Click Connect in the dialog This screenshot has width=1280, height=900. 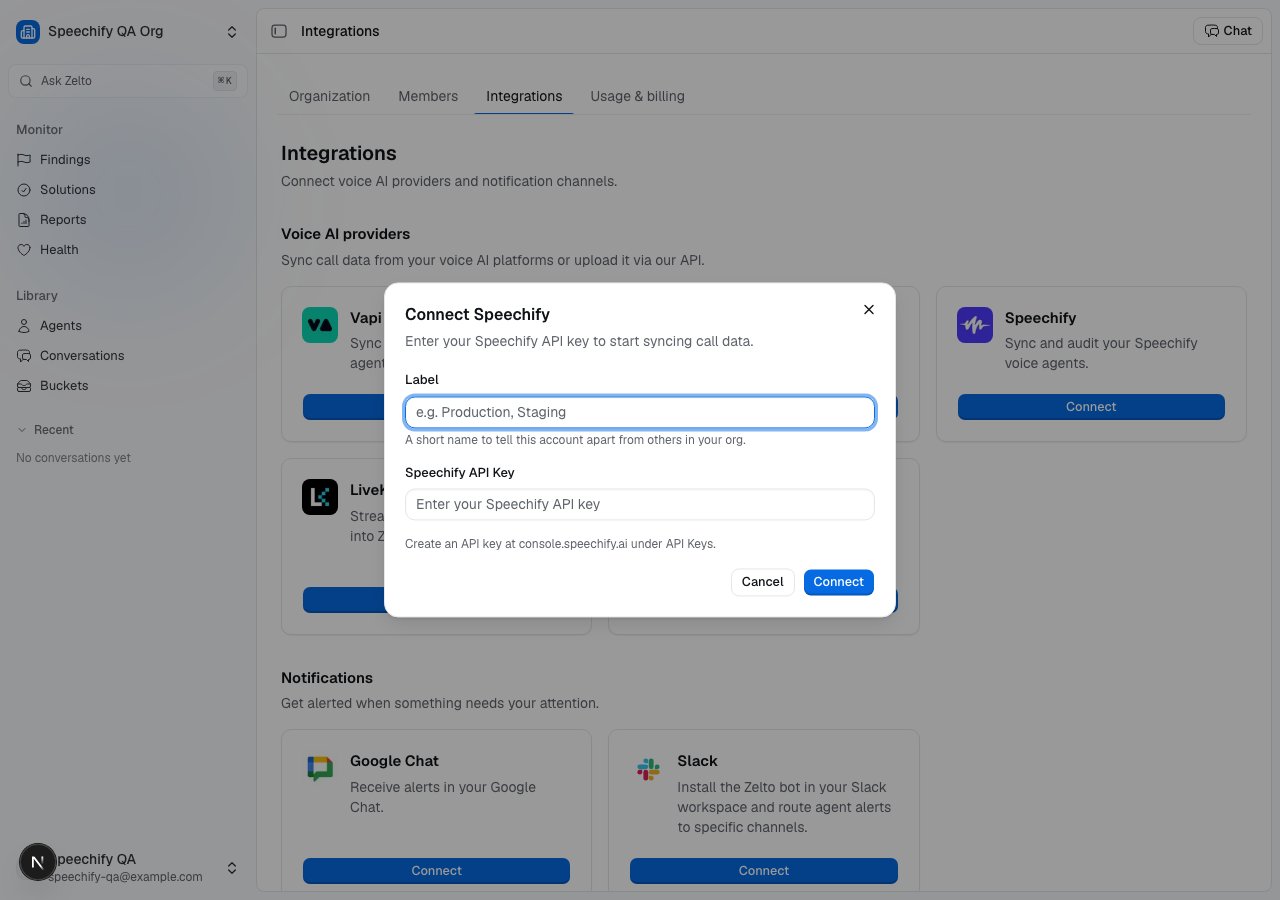[838, 582]
